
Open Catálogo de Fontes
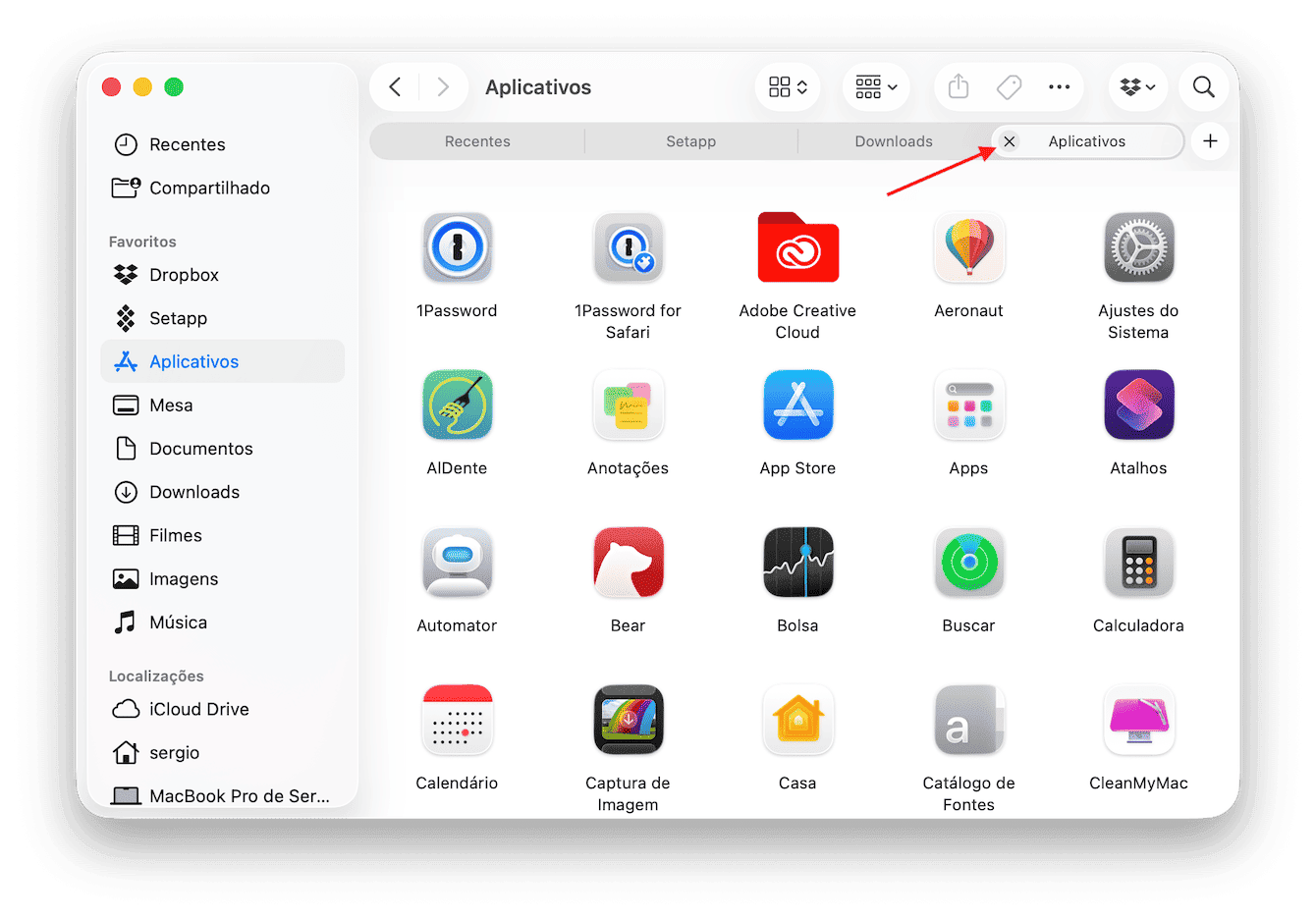(968, 720)
